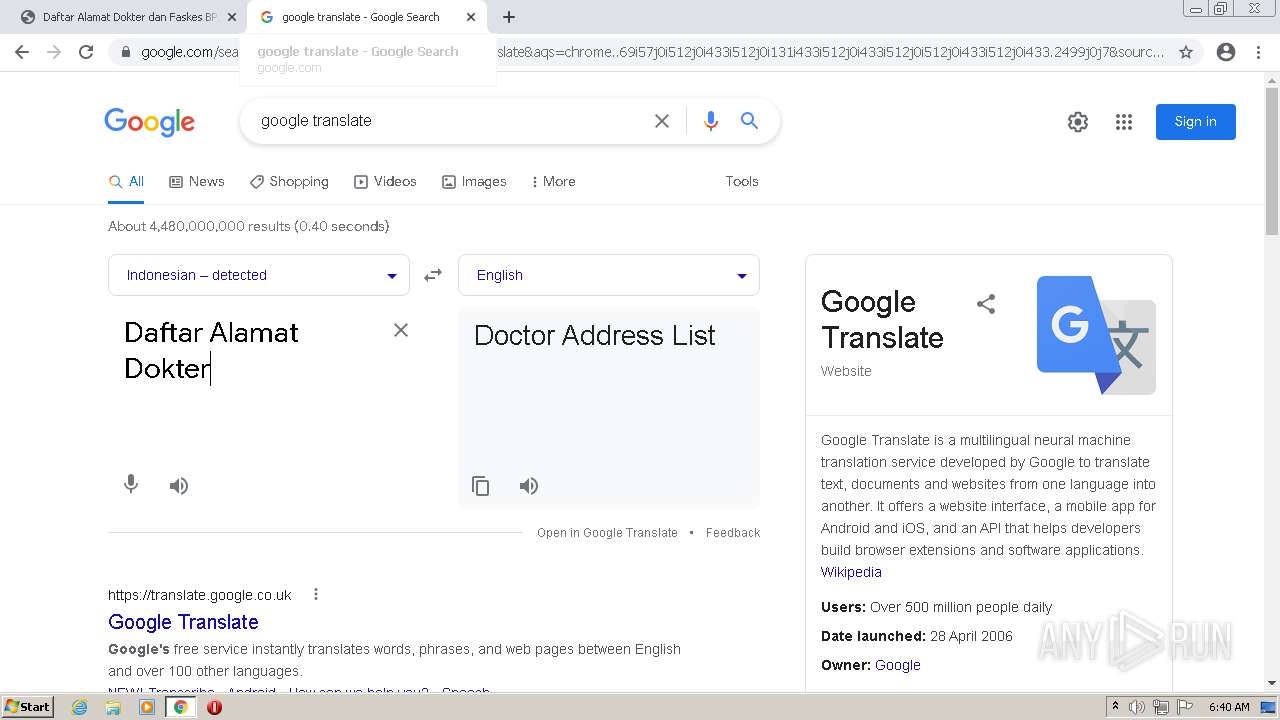Clear the Indonesian source text
The image size is (1280, 720).
point(401,330)
